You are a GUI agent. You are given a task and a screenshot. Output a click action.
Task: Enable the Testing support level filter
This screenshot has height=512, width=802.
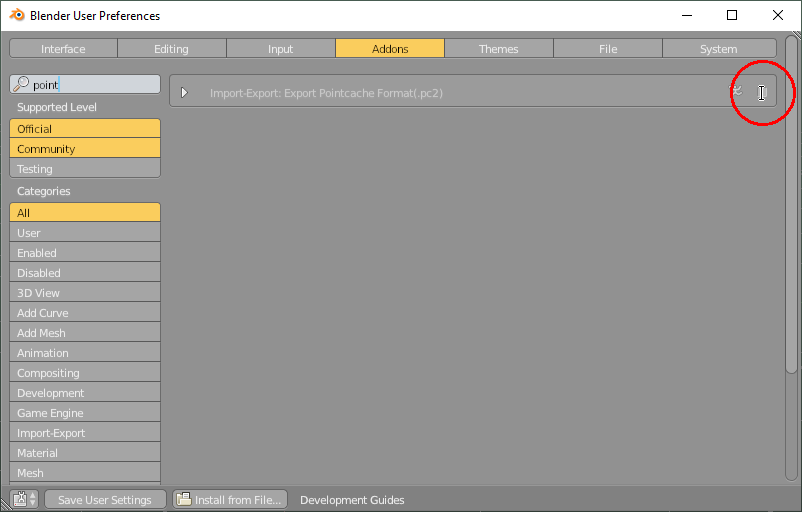pos(85,168)
